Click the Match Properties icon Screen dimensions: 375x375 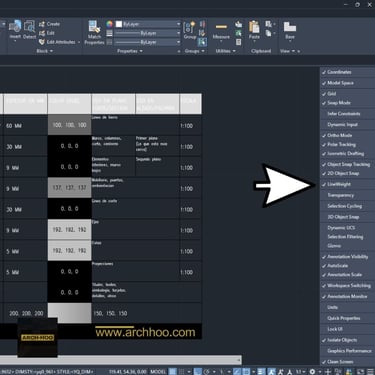click(94, 27)
